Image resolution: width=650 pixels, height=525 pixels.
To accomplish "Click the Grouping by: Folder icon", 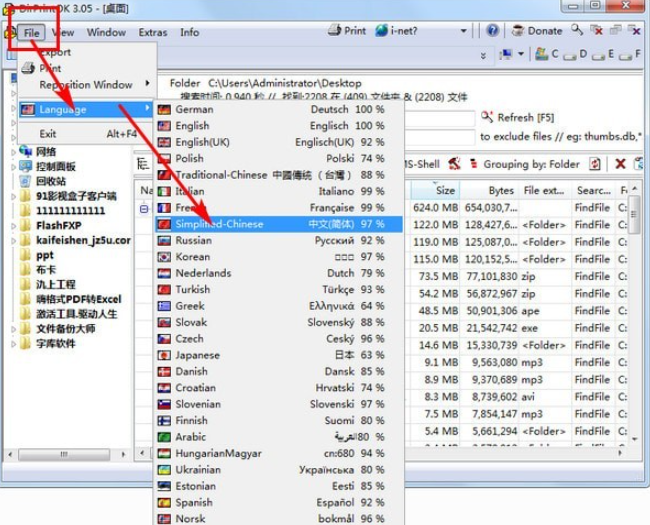I will (473, 164).
